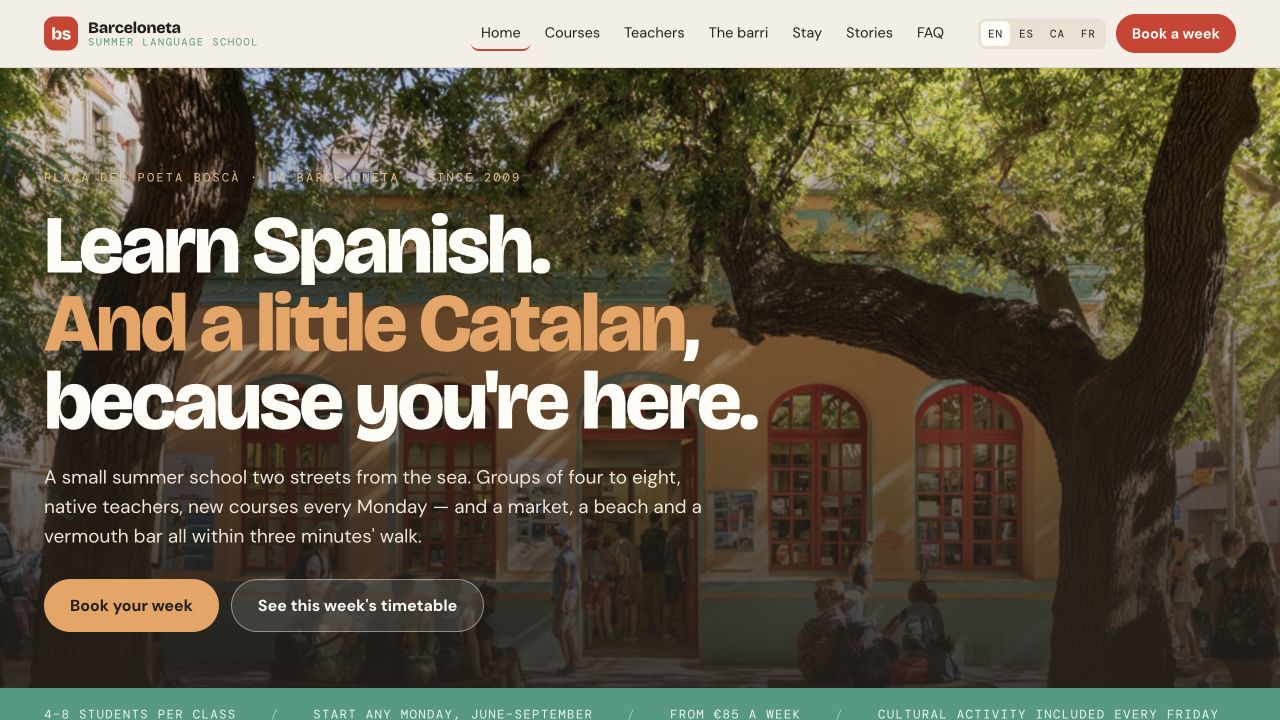Open the Stay nav item
1280x720 pixels.
coord(807,33)
